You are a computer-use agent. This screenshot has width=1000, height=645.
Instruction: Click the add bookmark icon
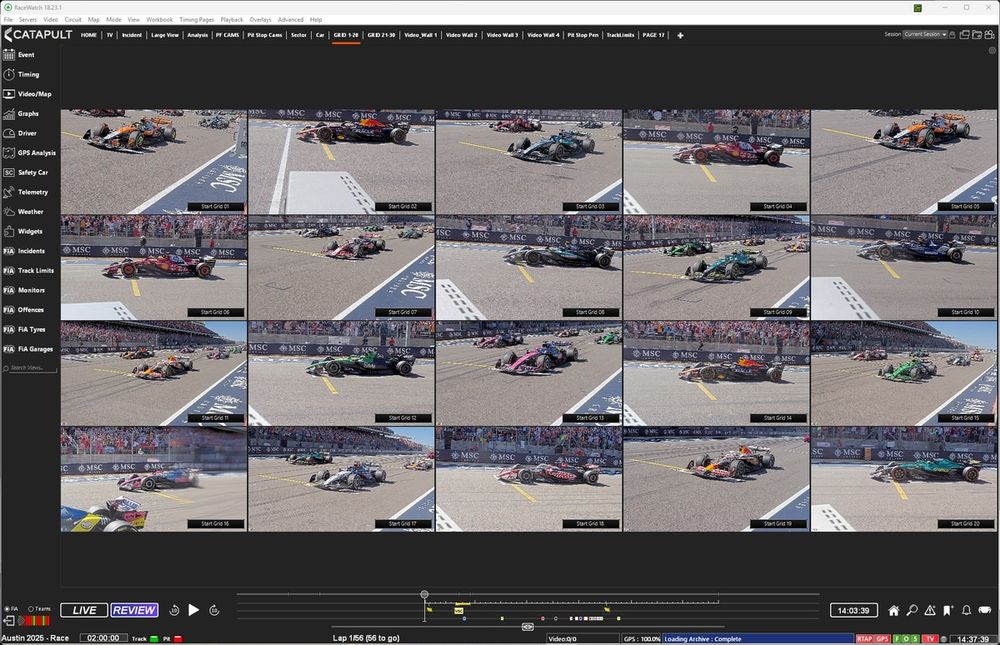(948, 610)
